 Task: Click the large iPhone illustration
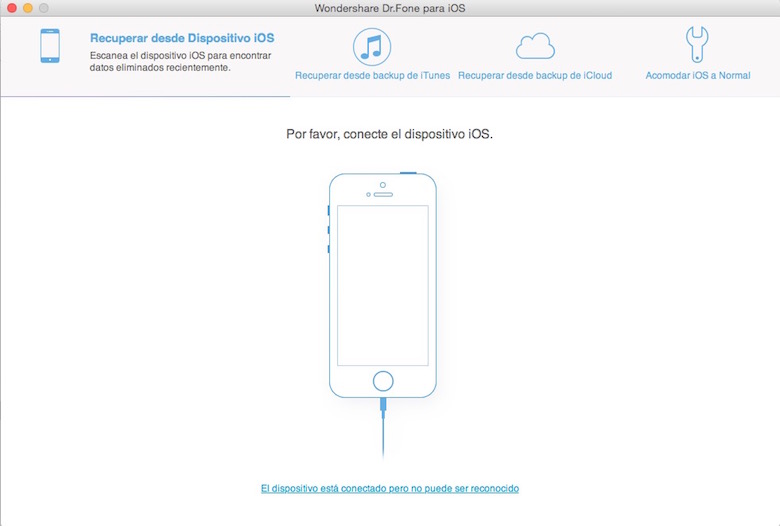tap(383, 286)
